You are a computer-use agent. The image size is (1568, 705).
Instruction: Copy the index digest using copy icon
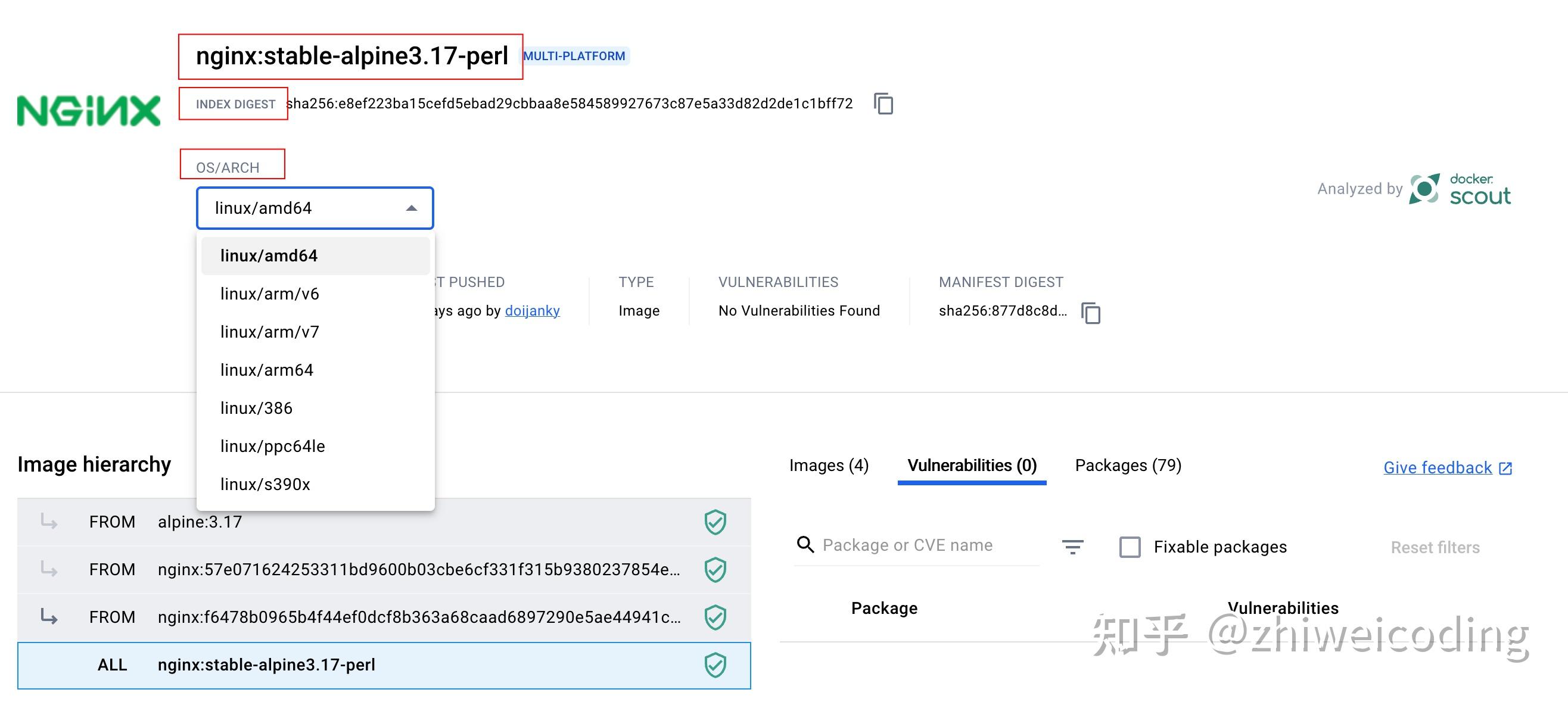[883, 104]
